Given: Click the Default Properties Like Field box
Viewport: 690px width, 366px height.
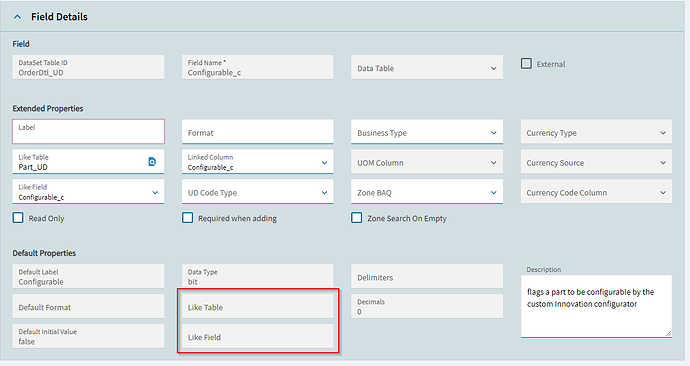Looking at the screenshot, I should (x=257, y=336).
